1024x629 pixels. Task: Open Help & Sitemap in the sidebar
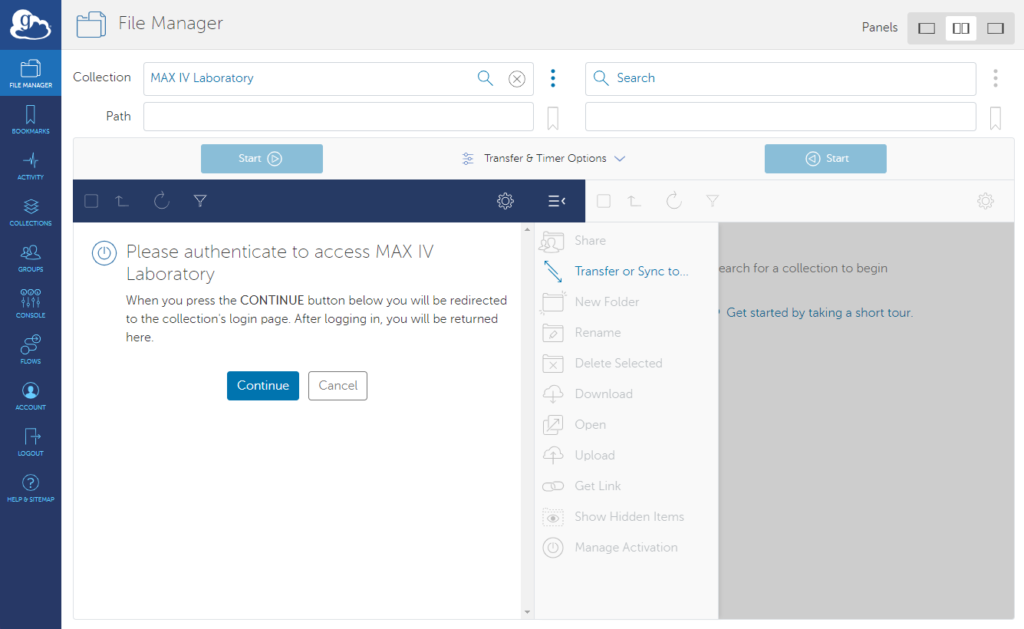pos(31,488)
